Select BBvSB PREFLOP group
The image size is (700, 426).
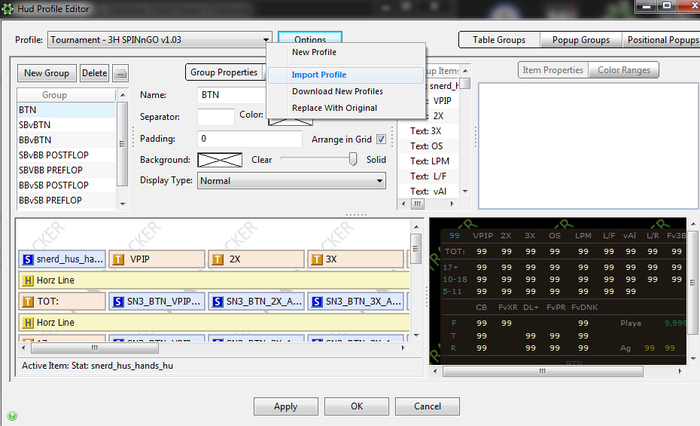point(66,200)
